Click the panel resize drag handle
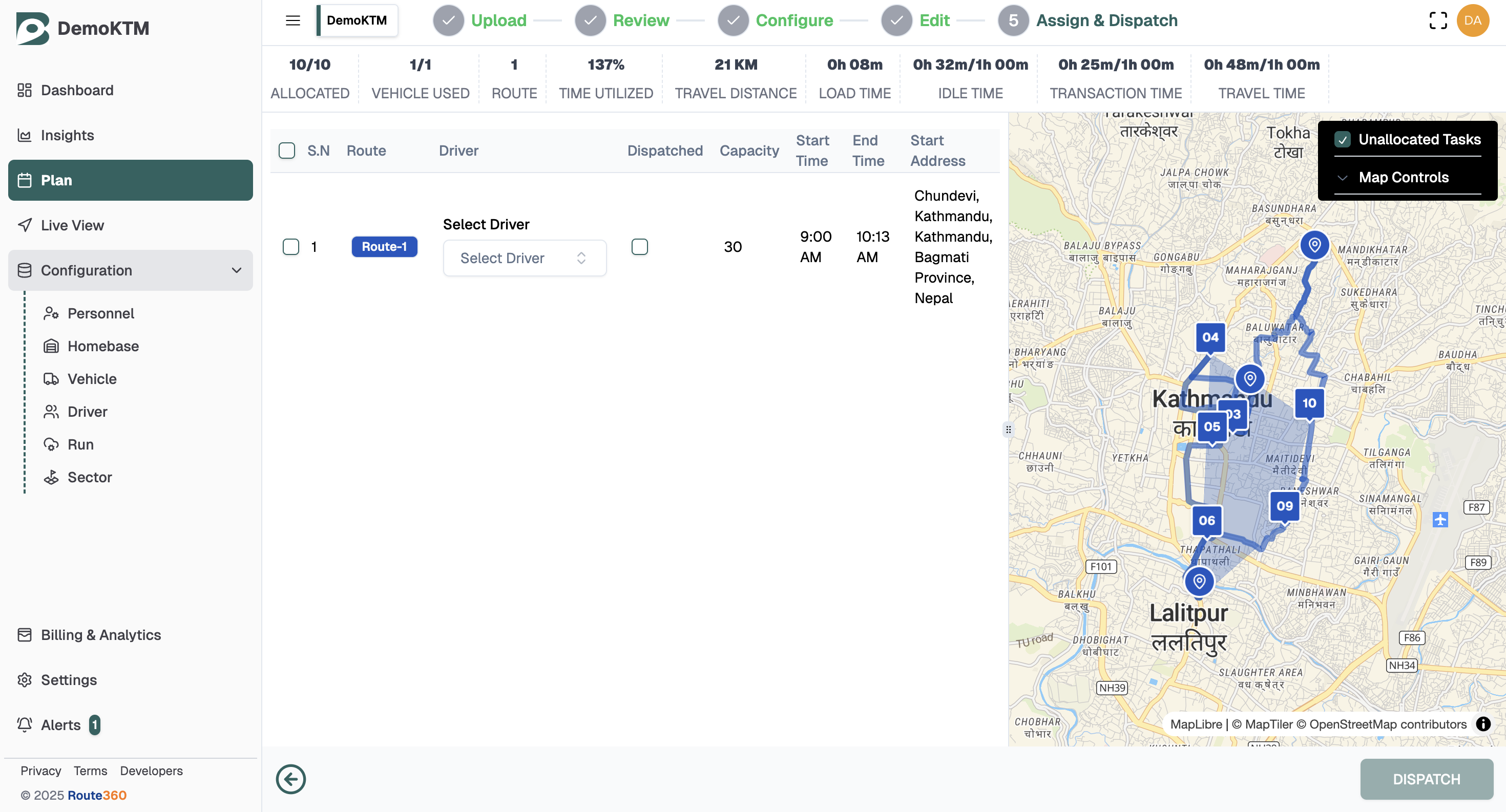The height and width of the screenshot is (812, 1506). 1009,430
